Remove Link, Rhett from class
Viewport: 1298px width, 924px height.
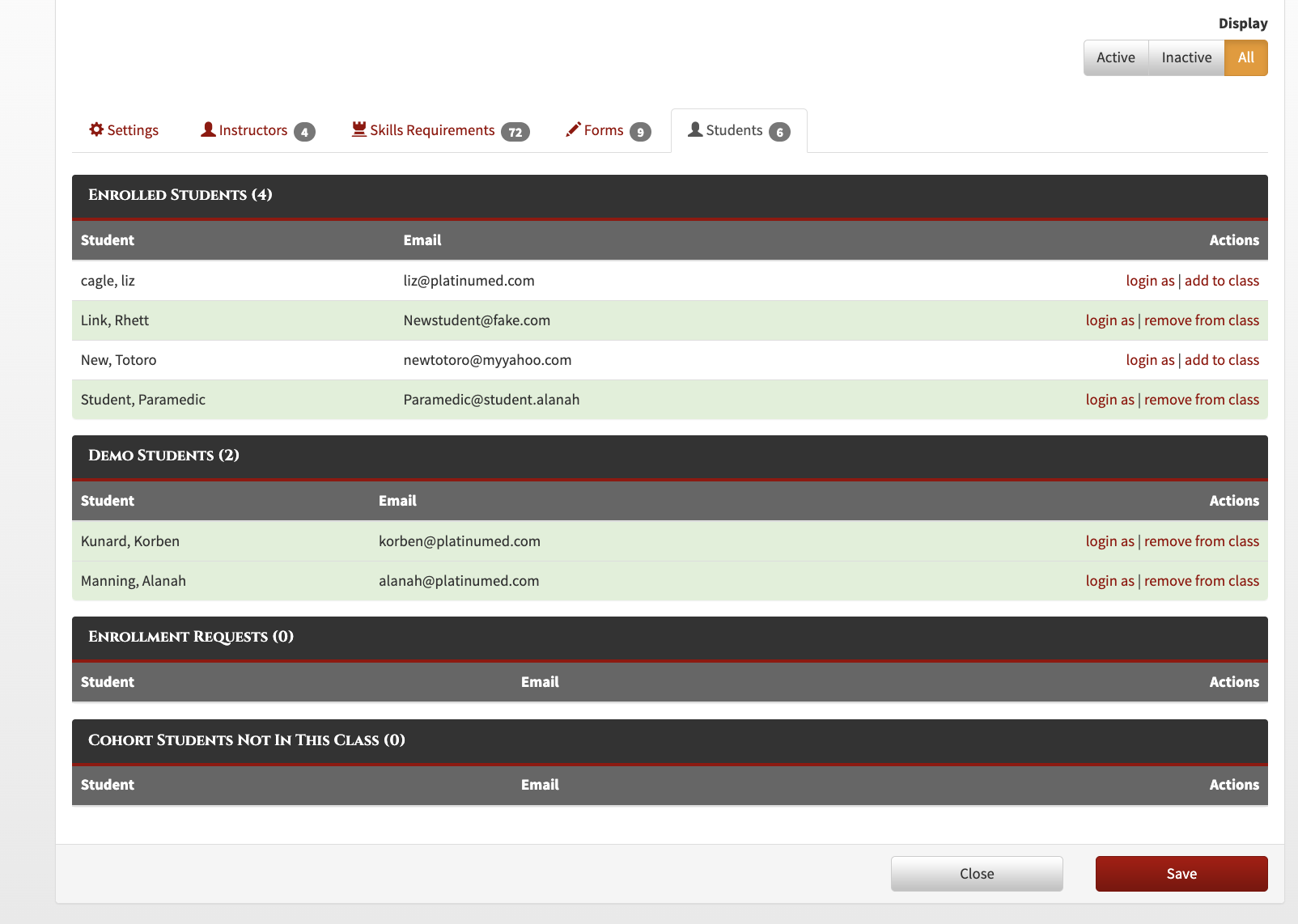pos(1202,320)
